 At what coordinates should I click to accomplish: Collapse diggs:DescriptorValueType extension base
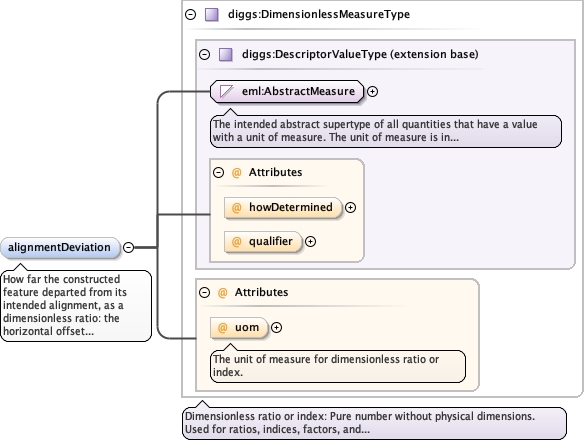[x=204, y=54]
